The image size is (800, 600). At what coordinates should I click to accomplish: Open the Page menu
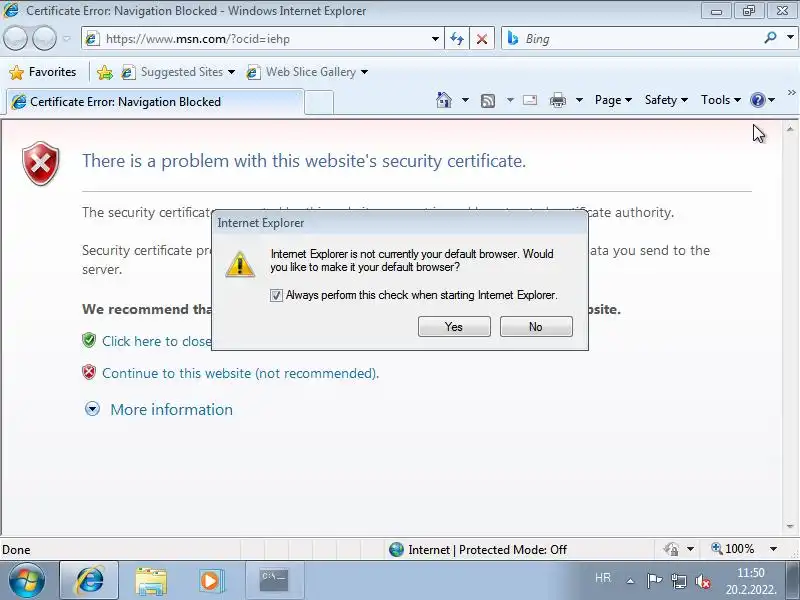pos(613,100)
